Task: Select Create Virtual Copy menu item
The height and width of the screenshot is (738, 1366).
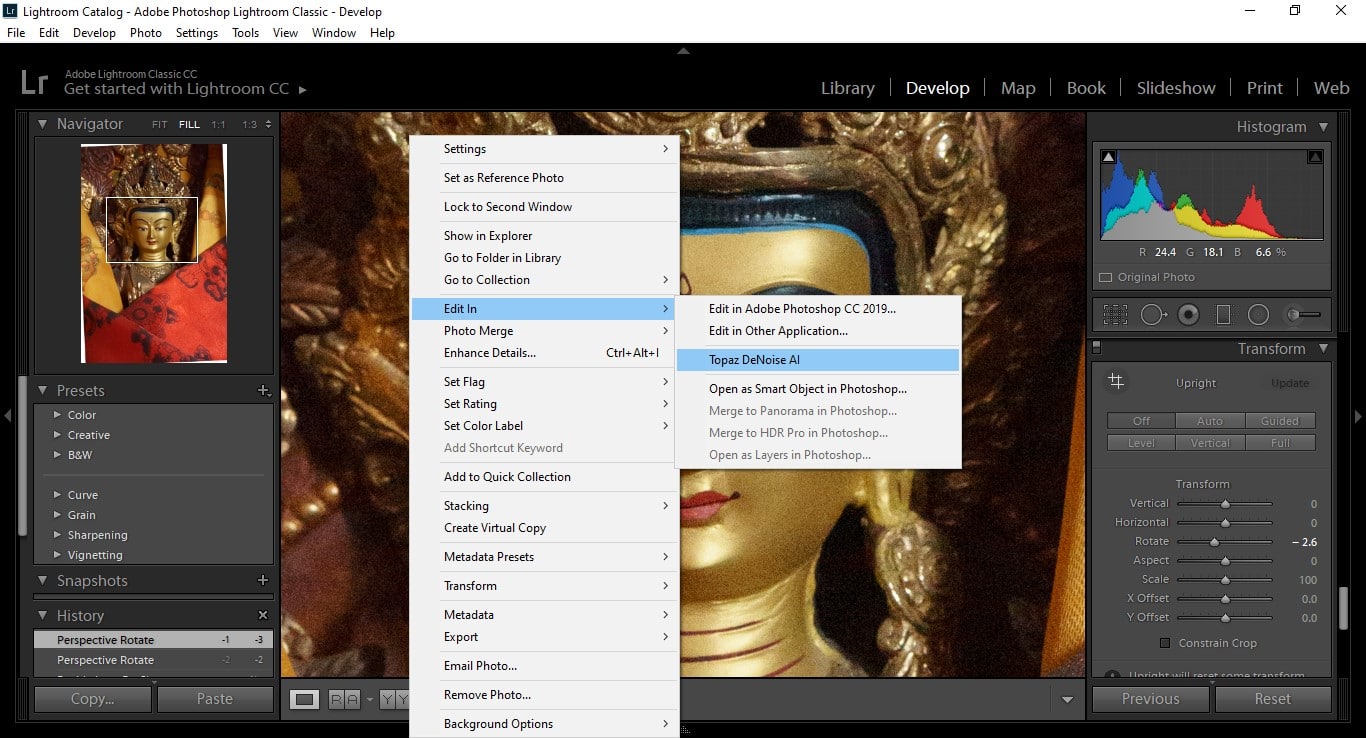Action: click(x=544, y=528)
